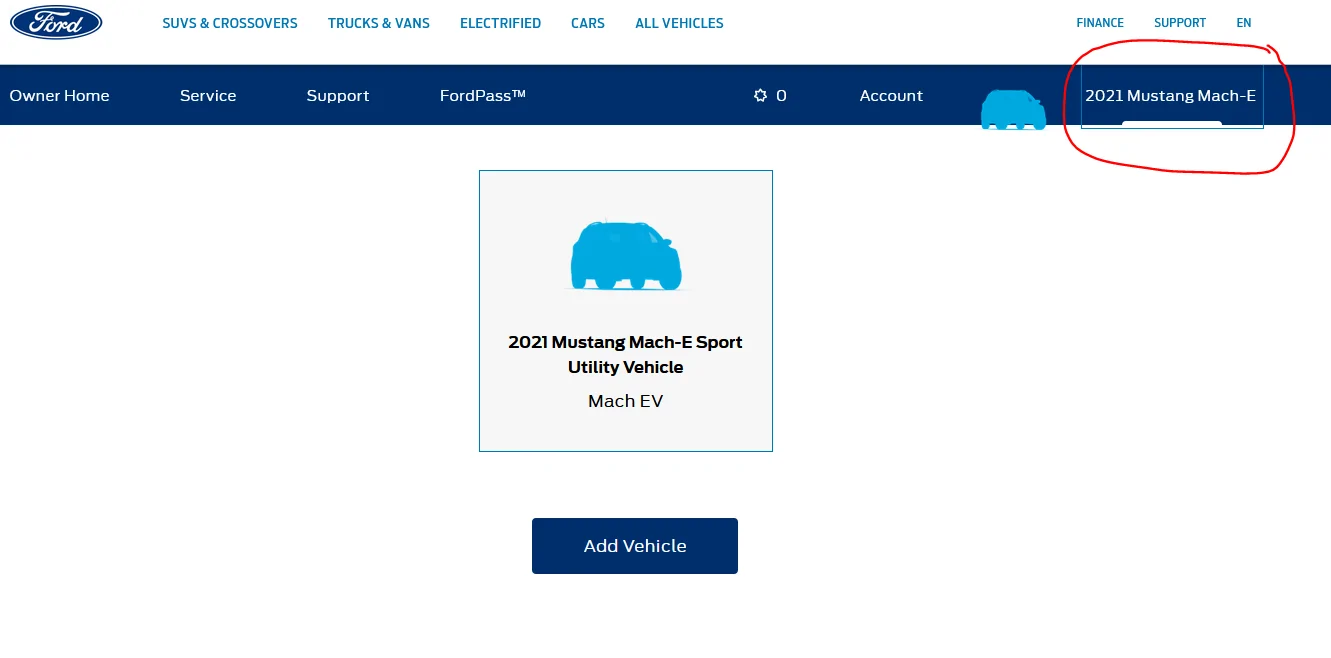Open the points gear icon showing 0
The image size is (1331, 658).
click(x=770, y=96)
